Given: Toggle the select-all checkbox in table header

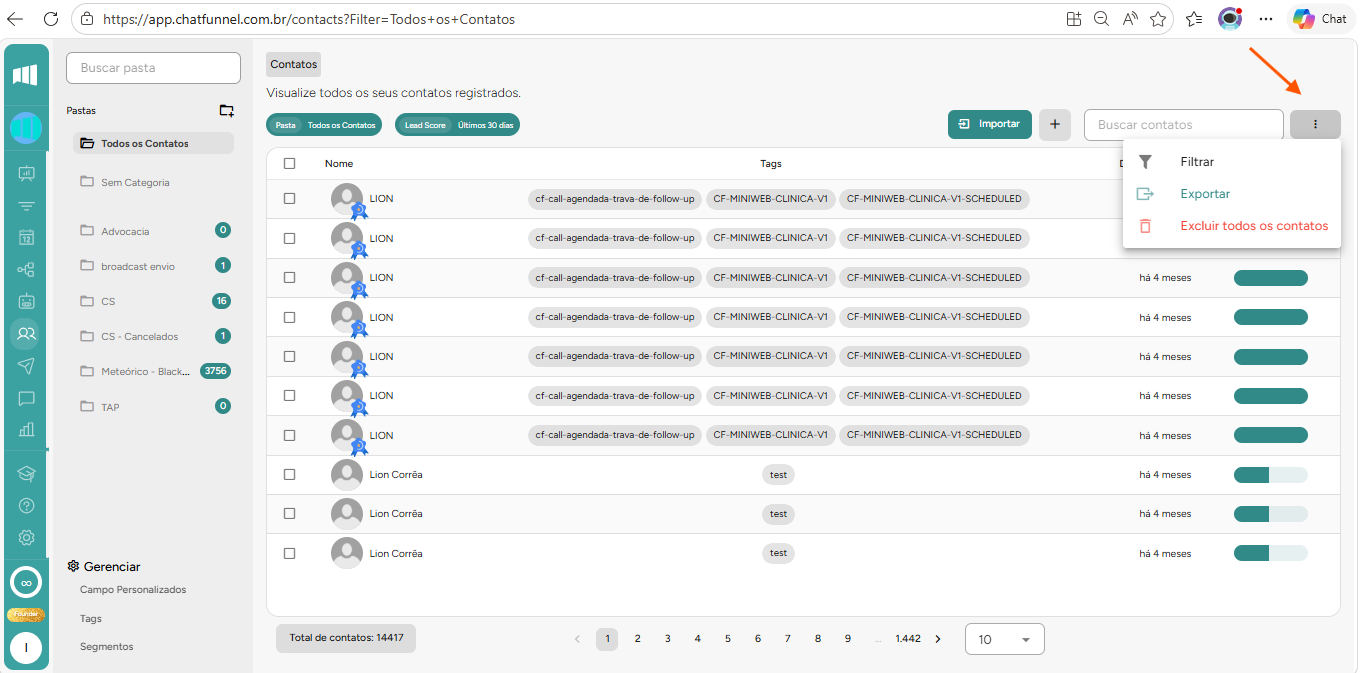Looking at the screenshot, I should [290, 163].
